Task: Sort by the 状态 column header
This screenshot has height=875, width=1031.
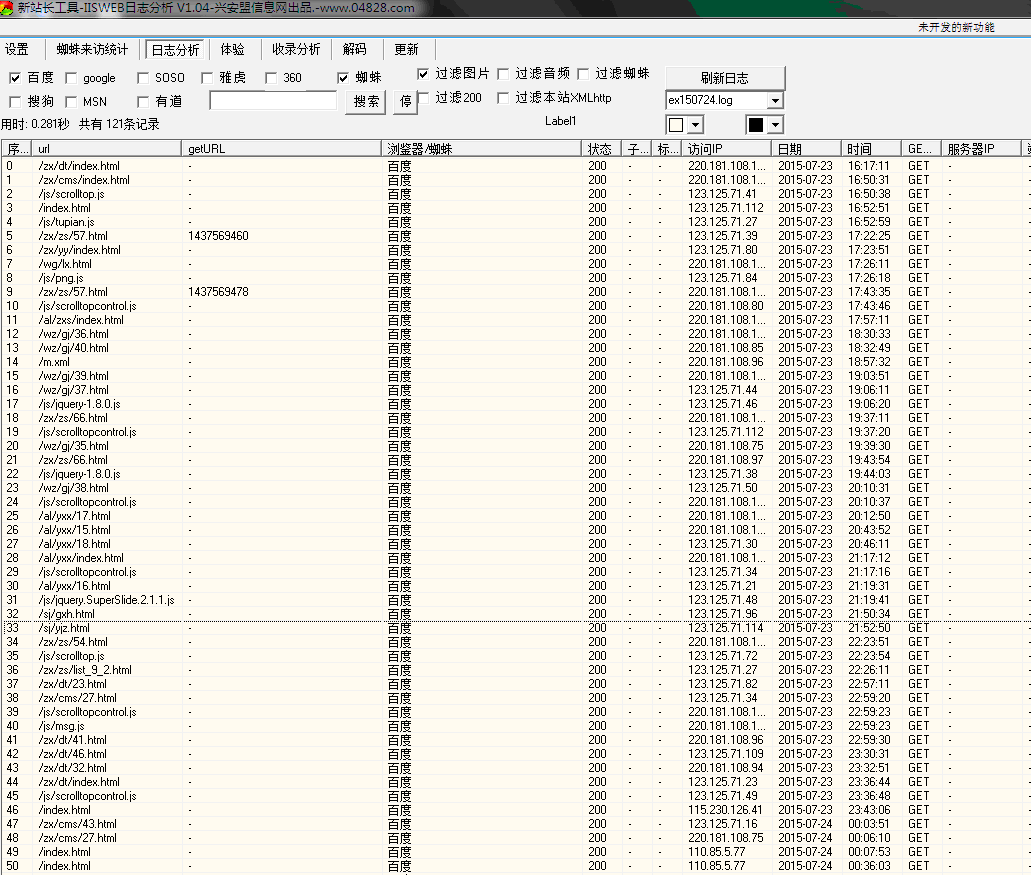Action: tap(601, 149)
